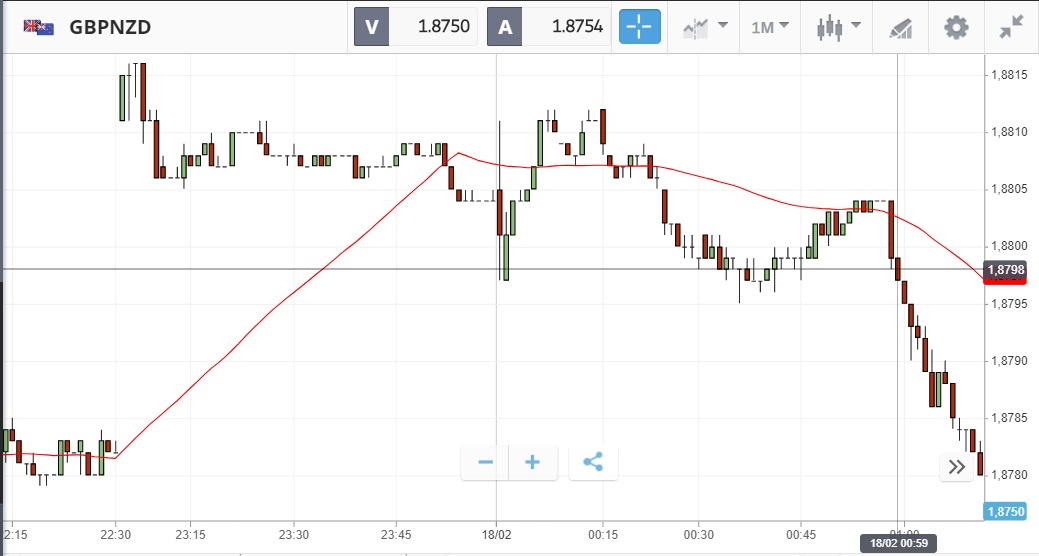This screenshot has width=1039, height=556.
Task: Click the V sell price 1.8750 button
Action: (x=416, y=27)
